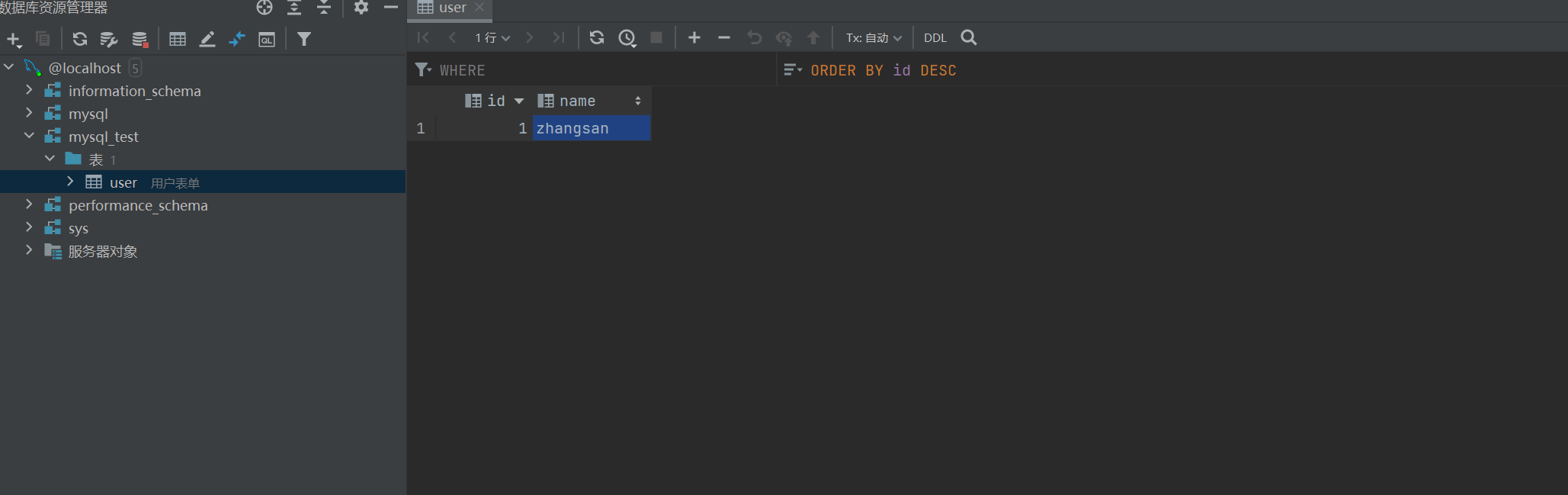Expand the information_schema node
This screenshot has width=1568, height=495.
[x=29, y=90]
